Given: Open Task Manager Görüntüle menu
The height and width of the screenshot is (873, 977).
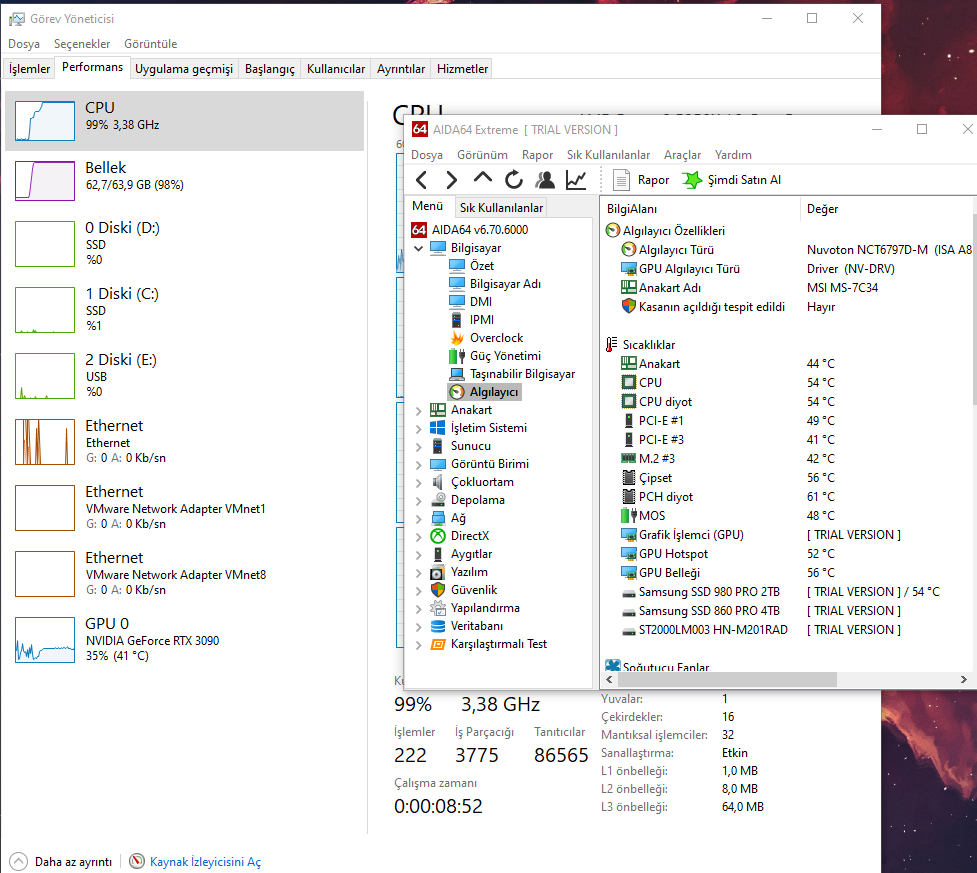Looking at the screenshot, I should 150,44.
